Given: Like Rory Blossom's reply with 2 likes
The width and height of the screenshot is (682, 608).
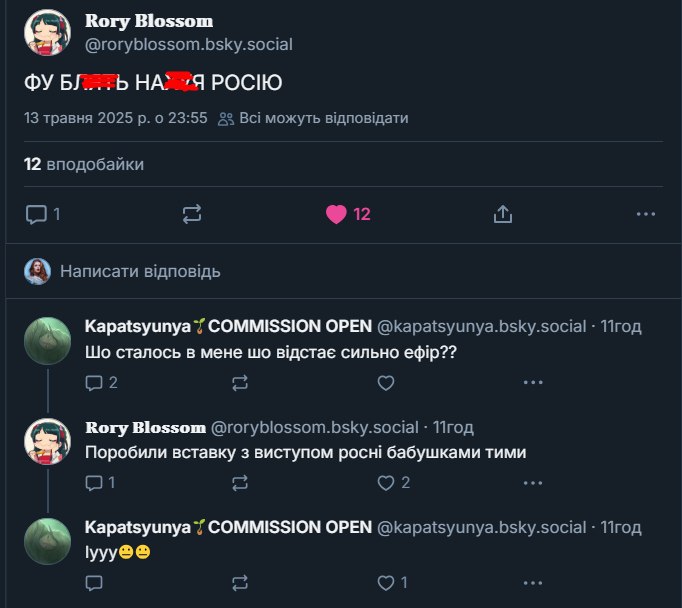Looking at the screenshot, I should pos(386,482).
